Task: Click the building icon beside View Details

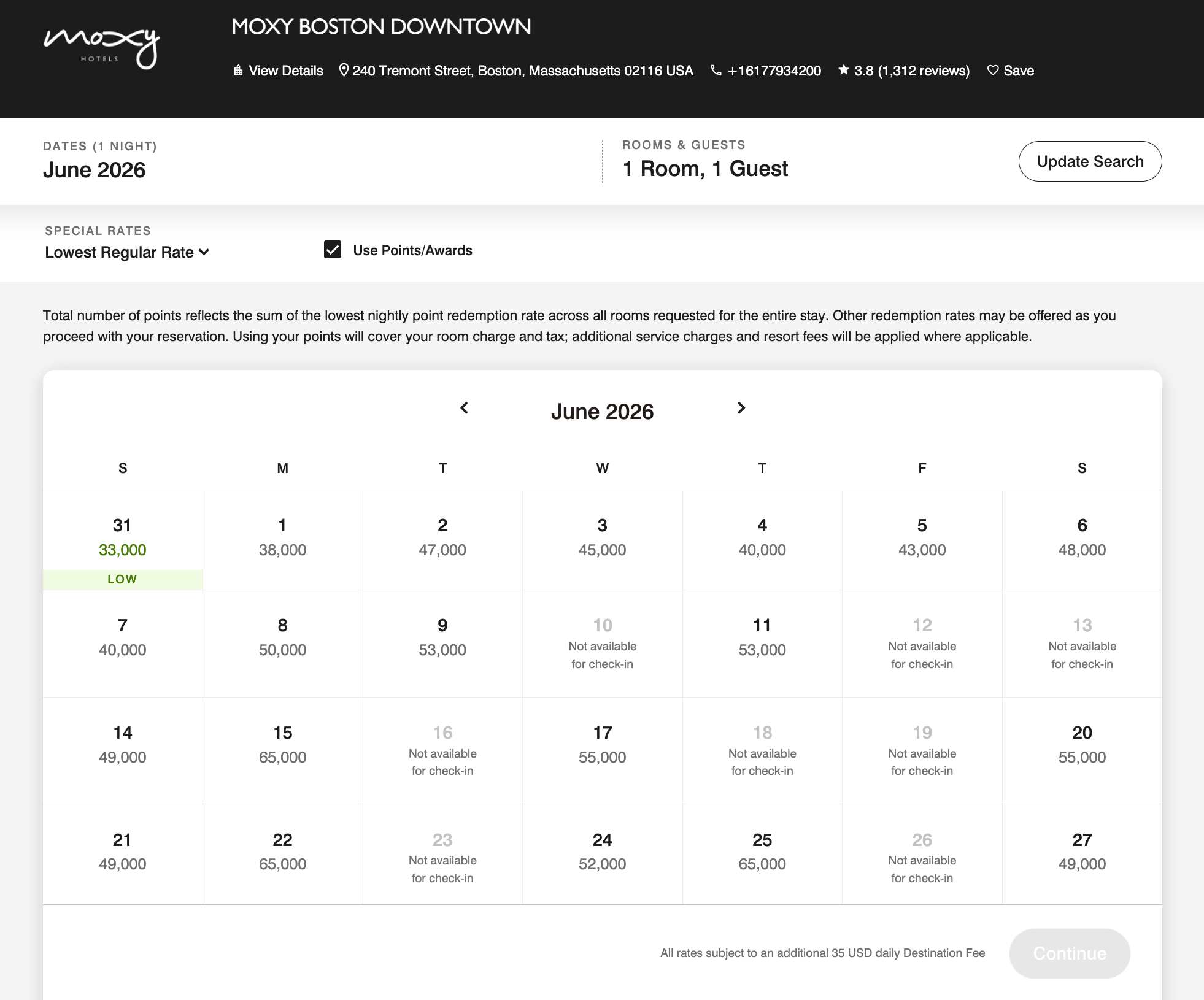Action: point(238,70)
